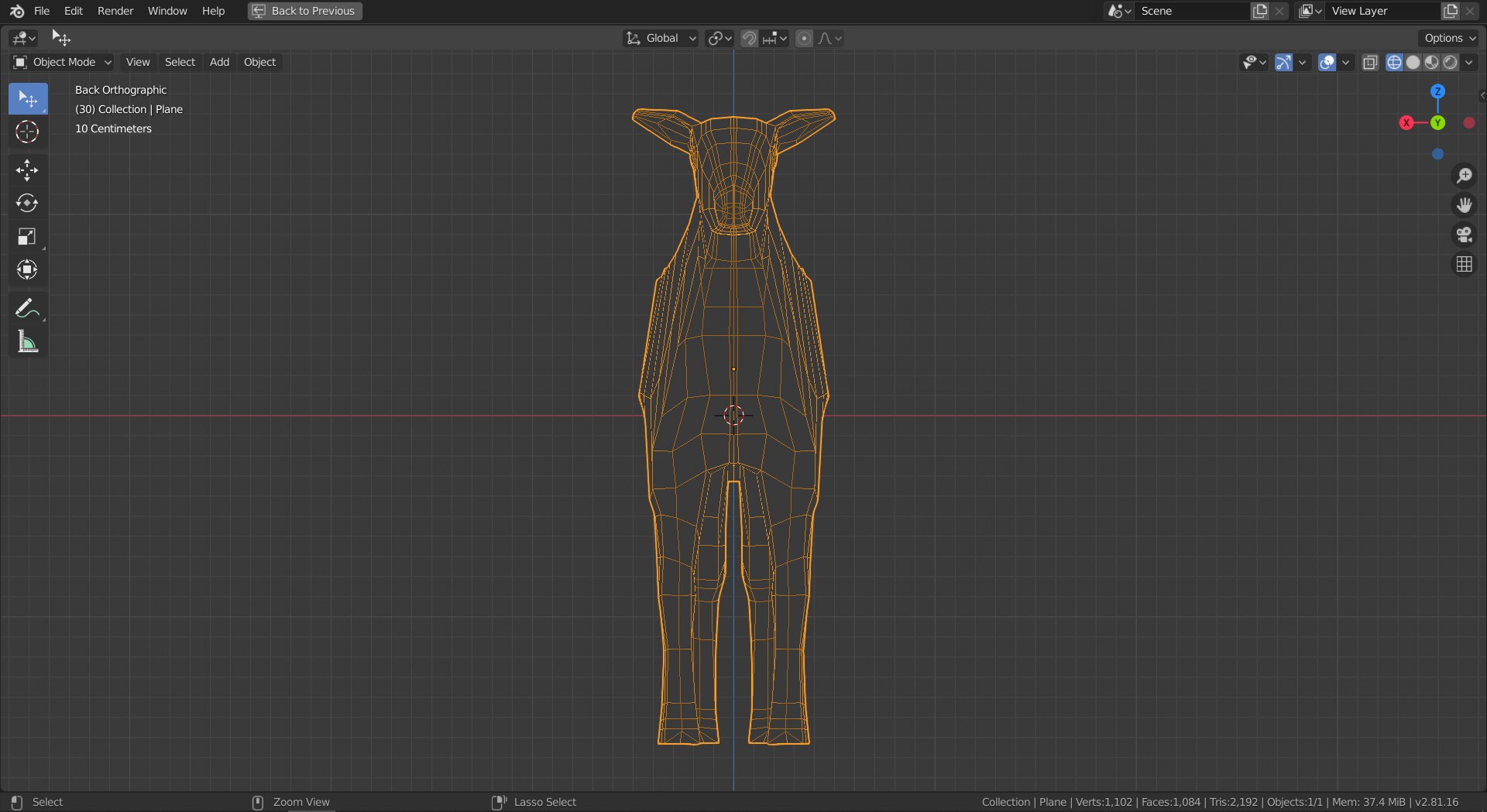
Task: Open the viewport Object menu
Action: [x=259, y=62]
